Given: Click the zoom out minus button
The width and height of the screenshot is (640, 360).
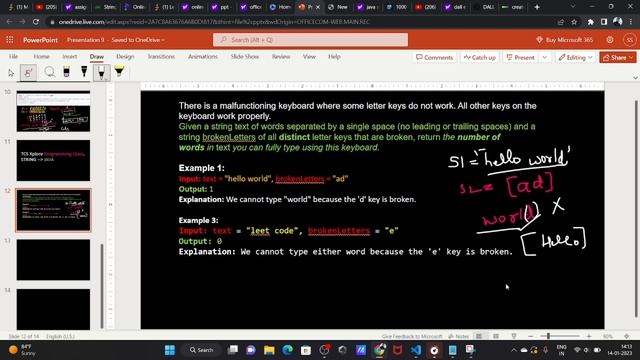Looking at the screenshot, I should point(531,336).
